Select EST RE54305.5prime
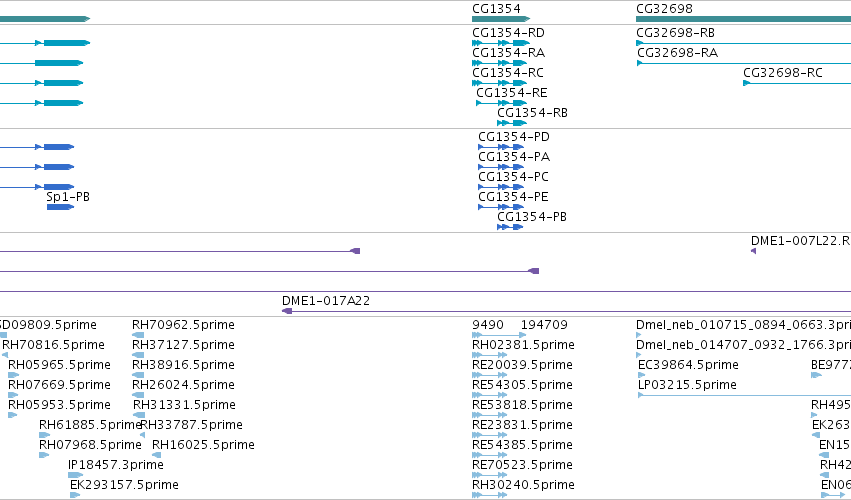The image size is (851, 500). coord(522,385)
